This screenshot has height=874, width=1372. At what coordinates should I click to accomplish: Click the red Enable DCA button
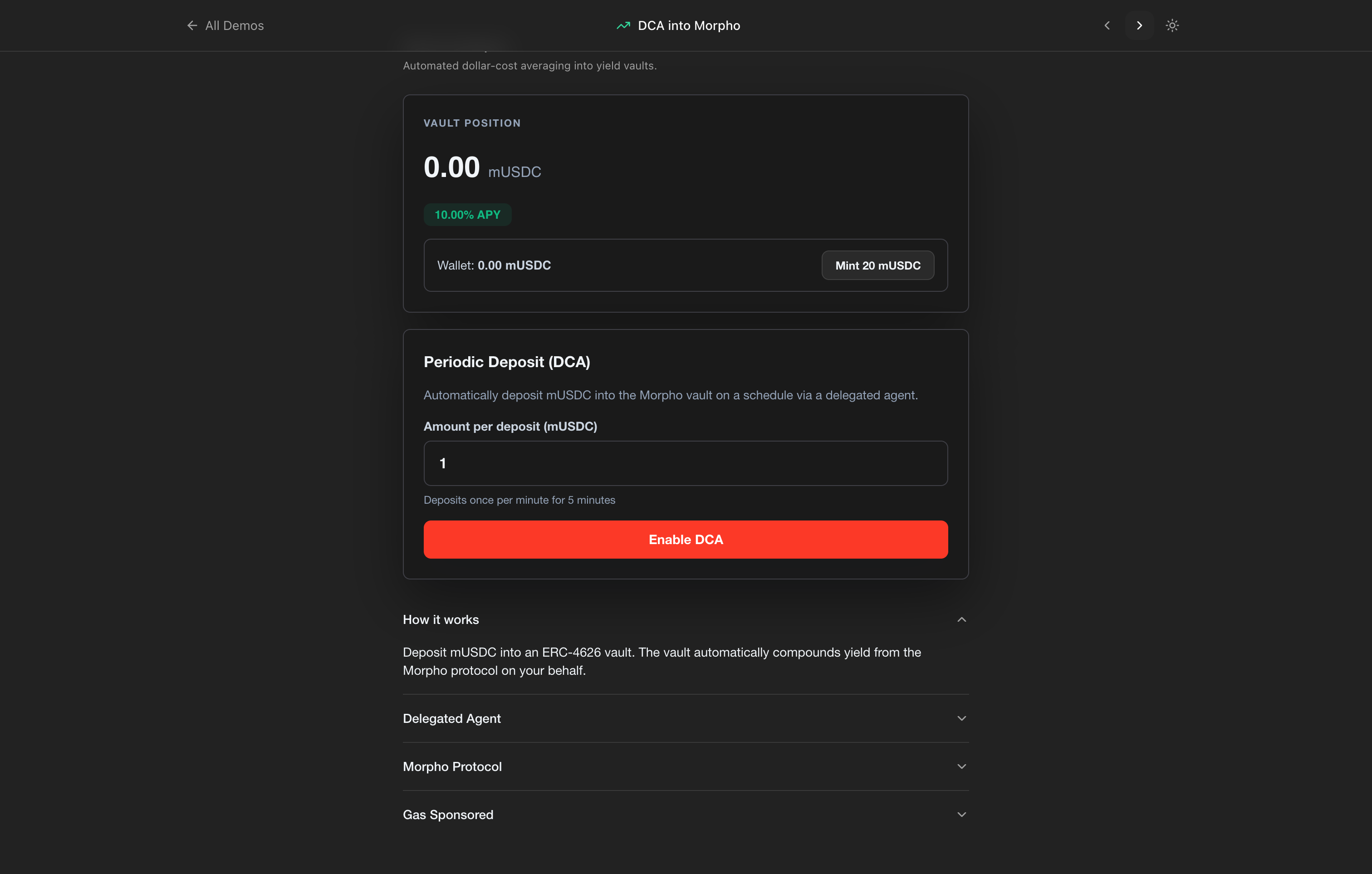[x=686, y=539]
